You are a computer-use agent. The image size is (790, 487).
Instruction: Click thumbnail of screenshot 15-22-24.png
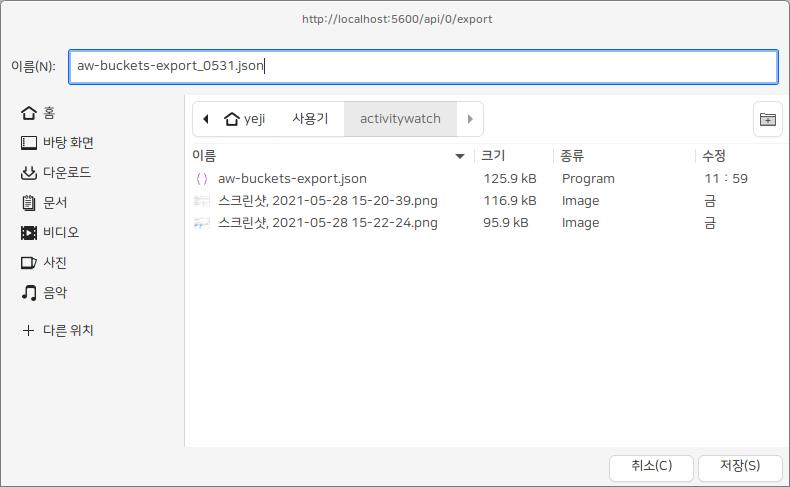pos(202,223)
